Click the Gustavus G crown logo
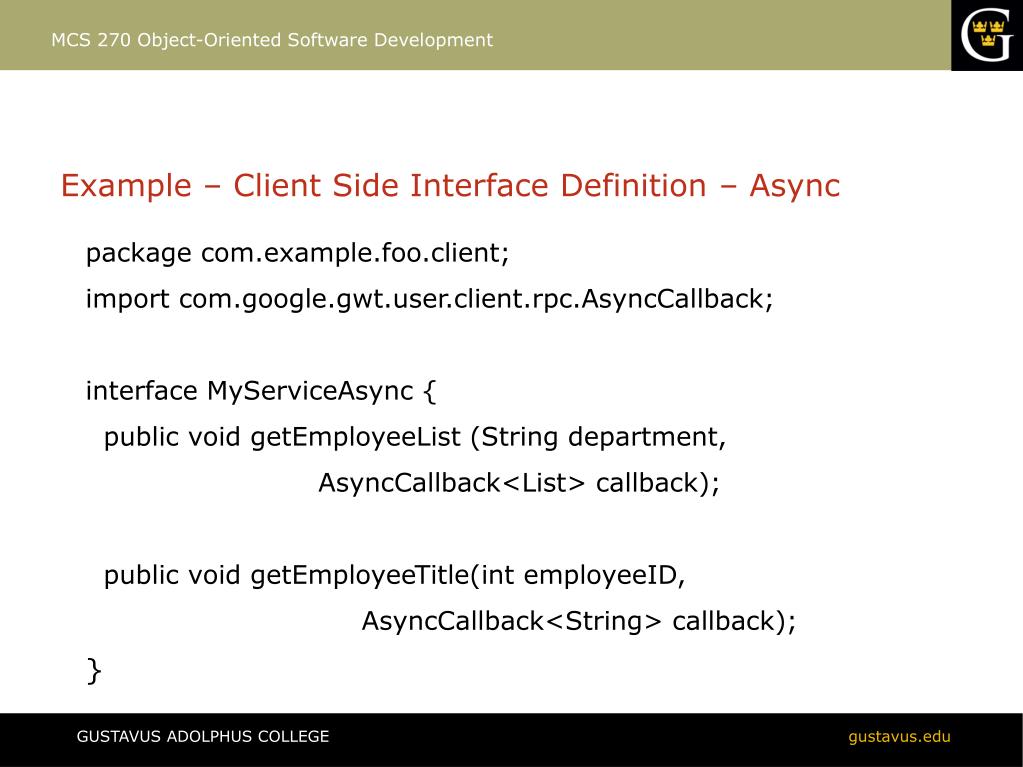The image size is (1023, 767). point(986,35)
